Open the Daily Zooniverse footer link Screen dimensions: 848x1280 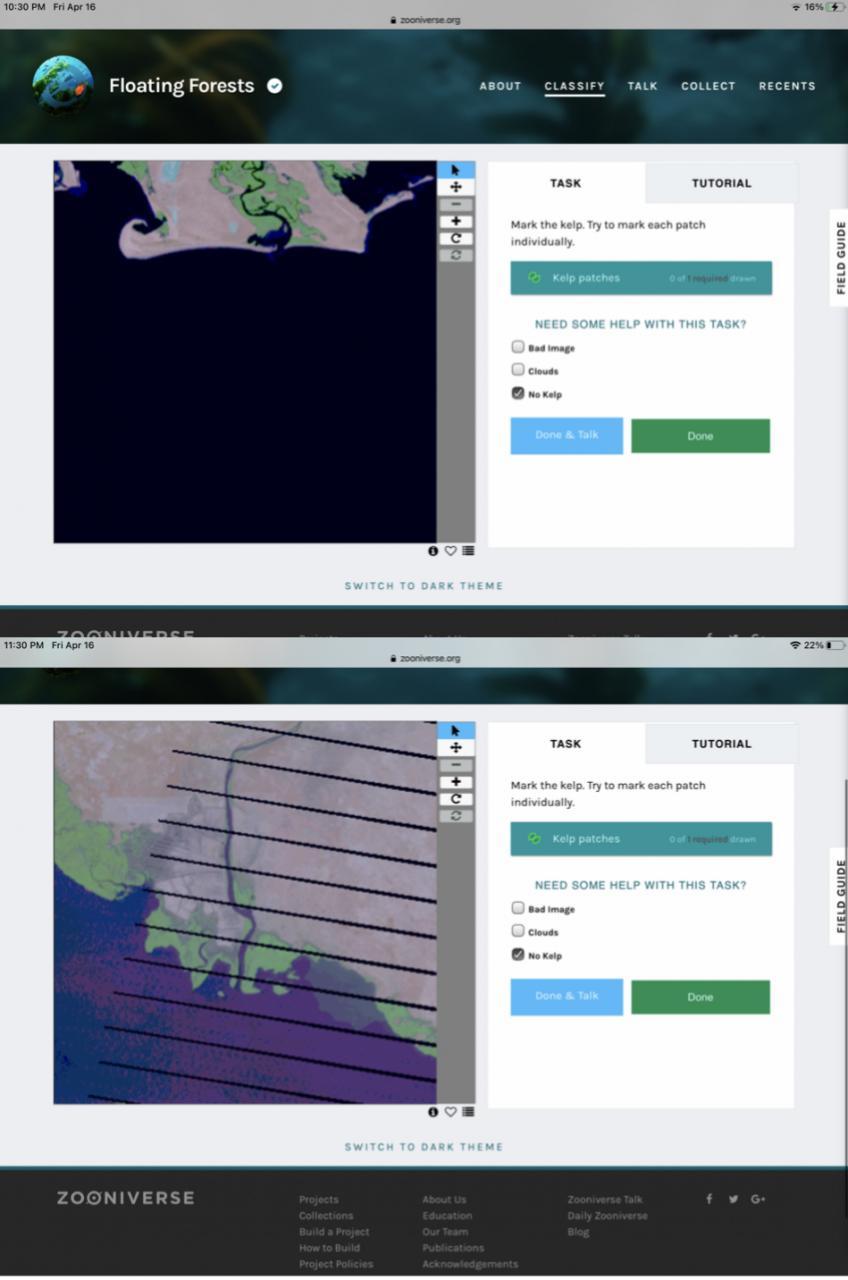[607, 1216]
